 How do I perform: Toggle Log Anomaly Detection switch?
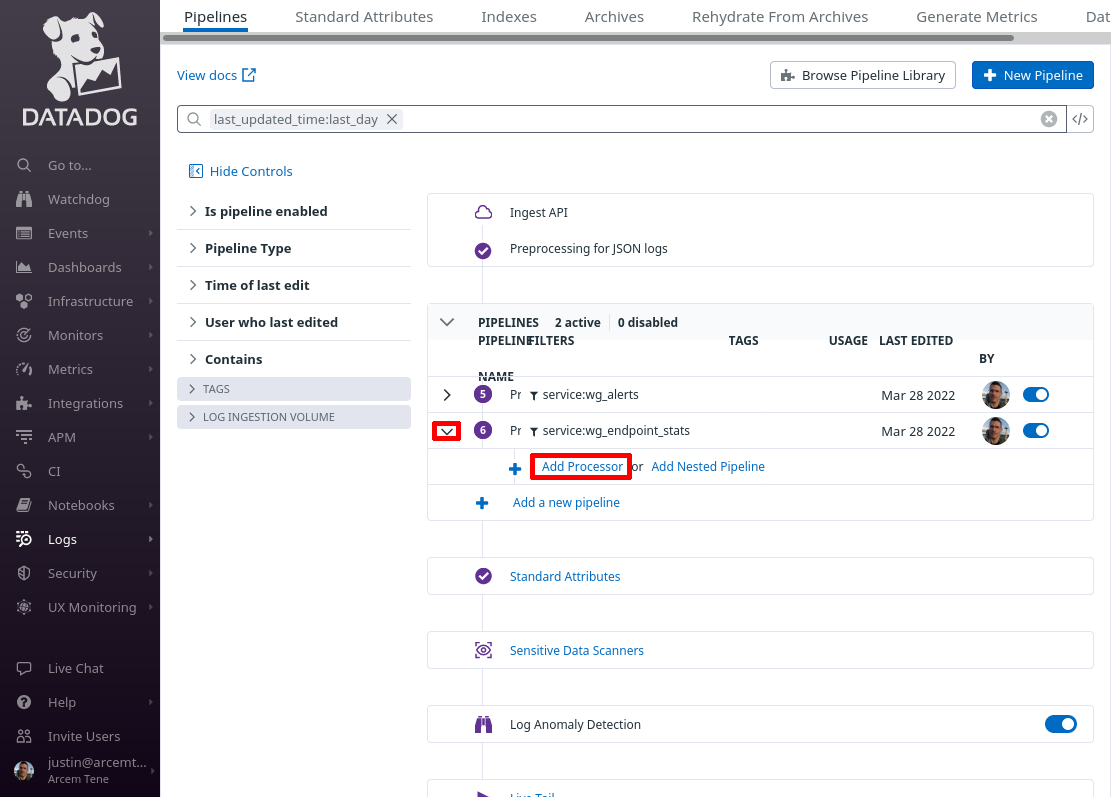click(x=1061, y=724)
